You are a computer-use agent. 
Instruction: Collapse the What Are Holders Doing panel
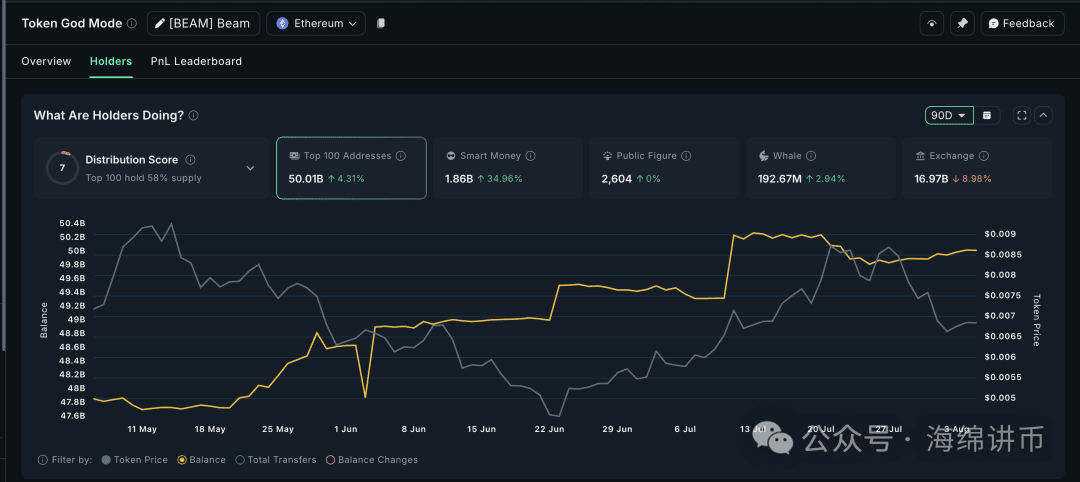coord(1043,116)
